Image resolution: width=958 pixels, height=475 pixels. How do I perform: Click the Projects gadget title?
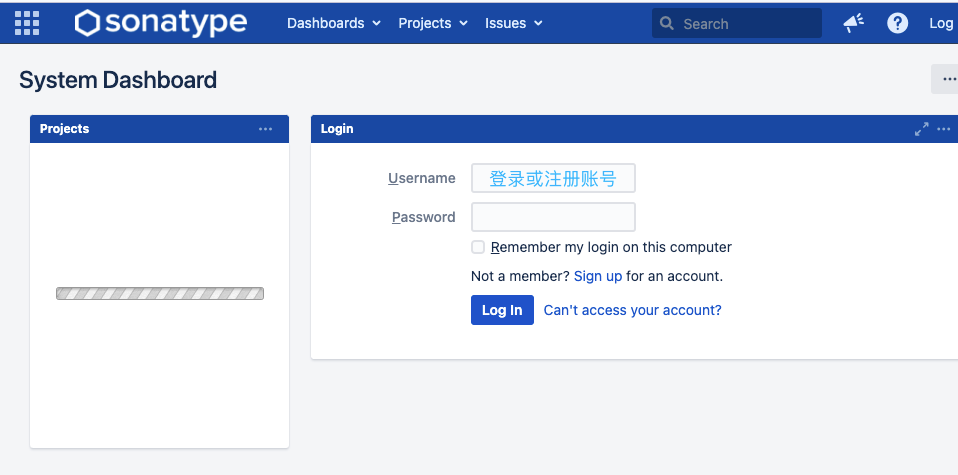pos(64,129)
